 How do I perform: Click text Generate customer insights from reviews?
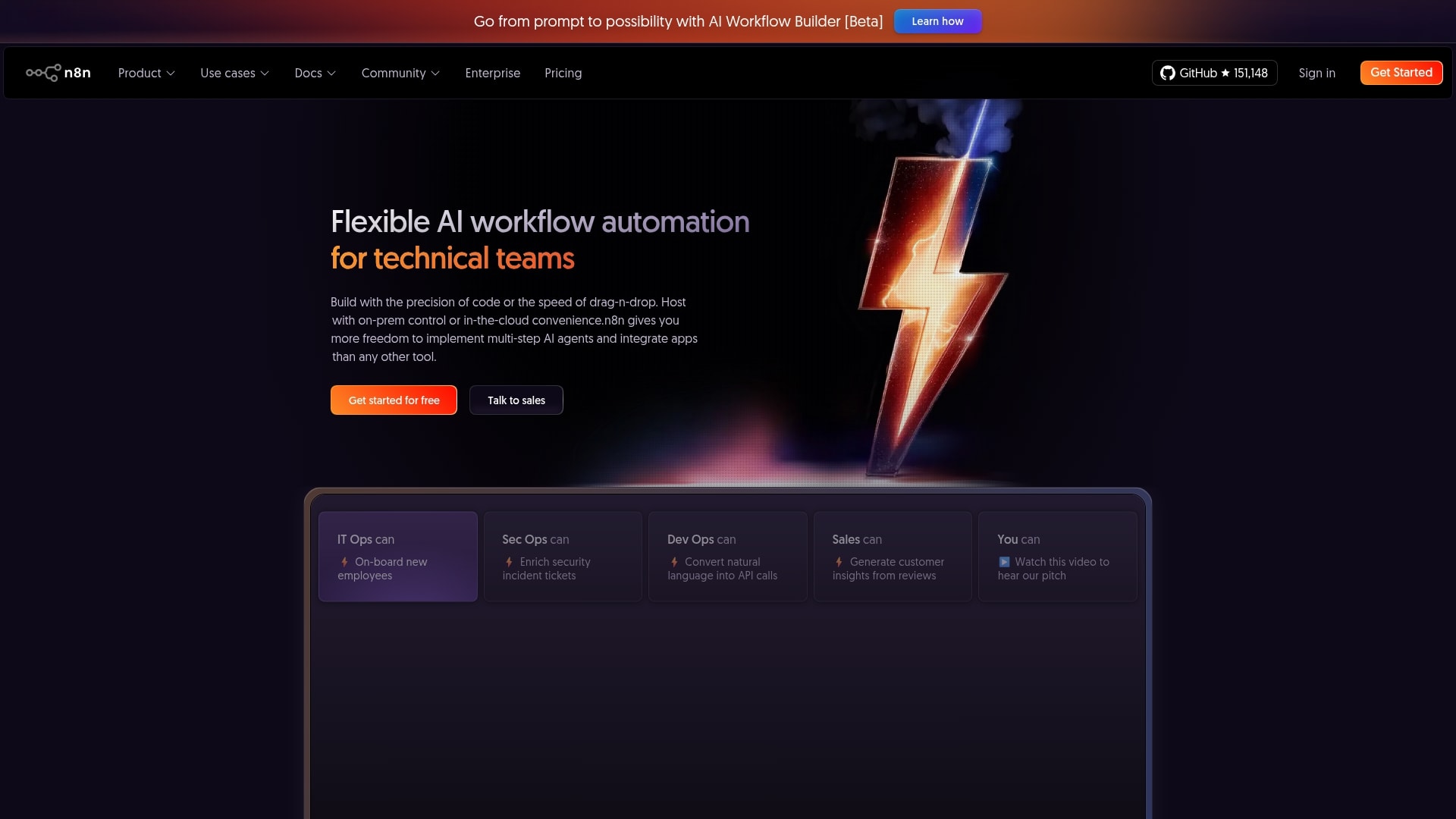click(889, 569)
